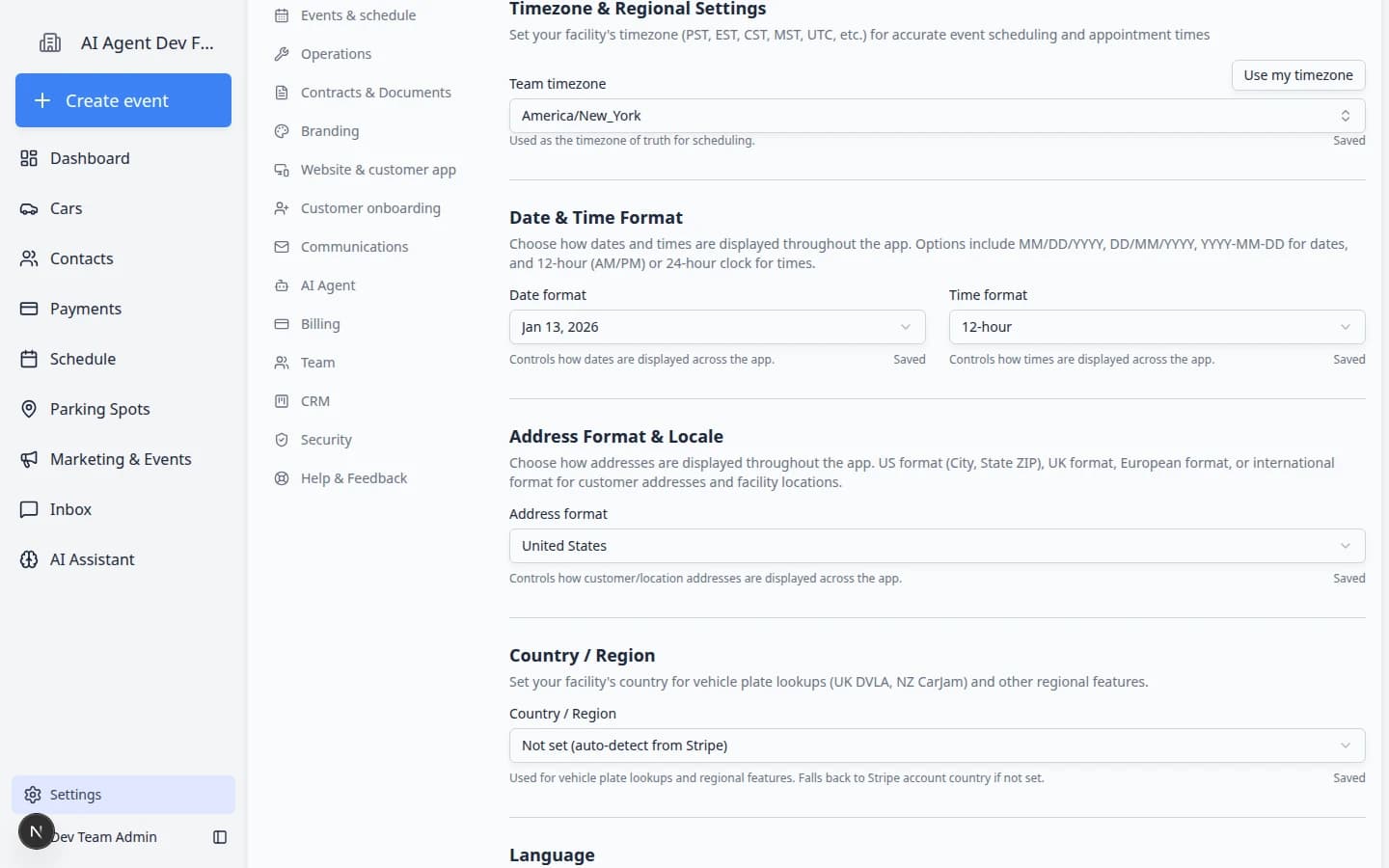Open the Schedule page
Screen dimensions: 1389x868
click(123, 359)
